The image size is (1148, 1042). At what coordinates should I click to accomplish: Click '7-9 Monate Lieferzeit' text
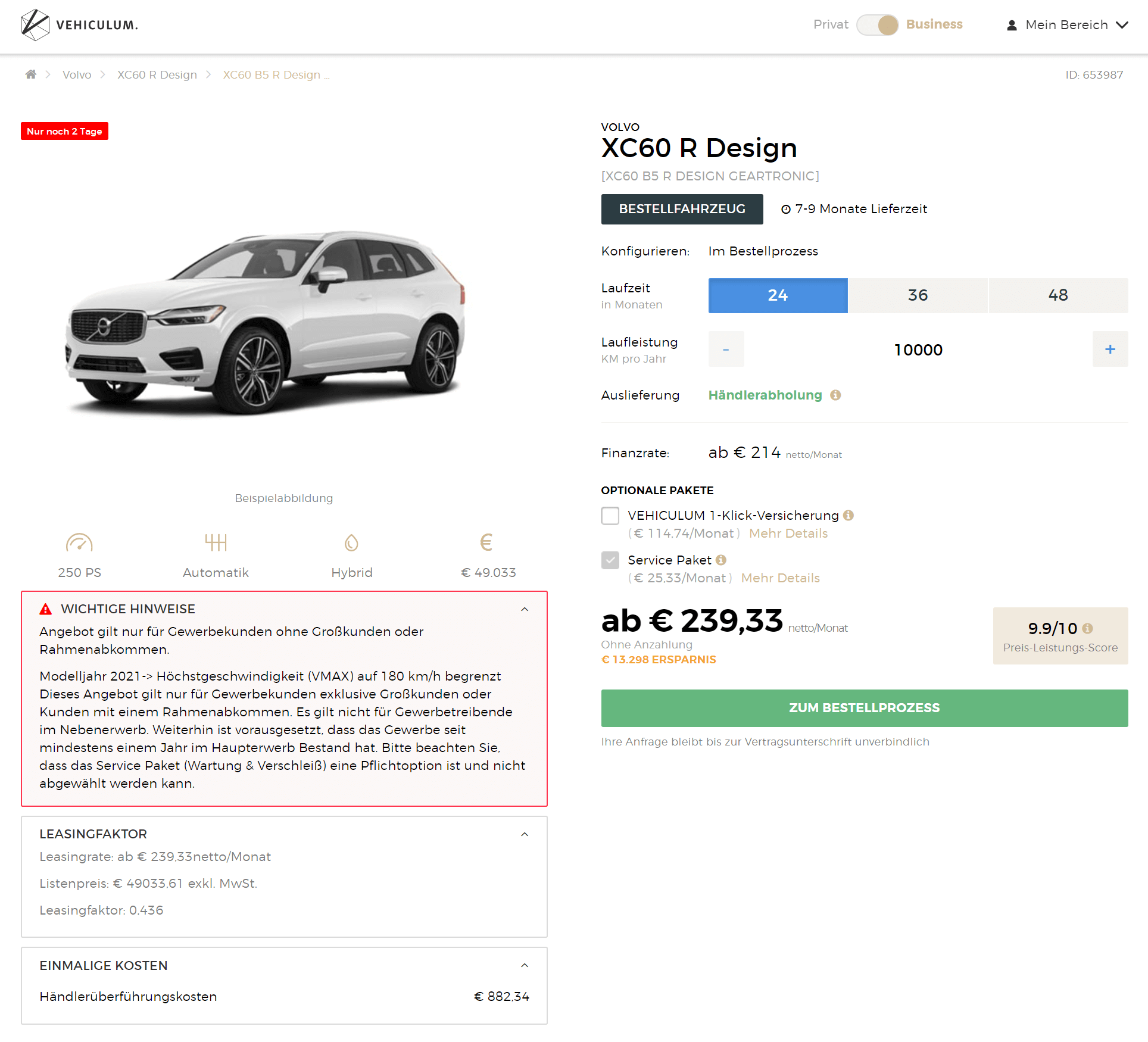(861, 209)
